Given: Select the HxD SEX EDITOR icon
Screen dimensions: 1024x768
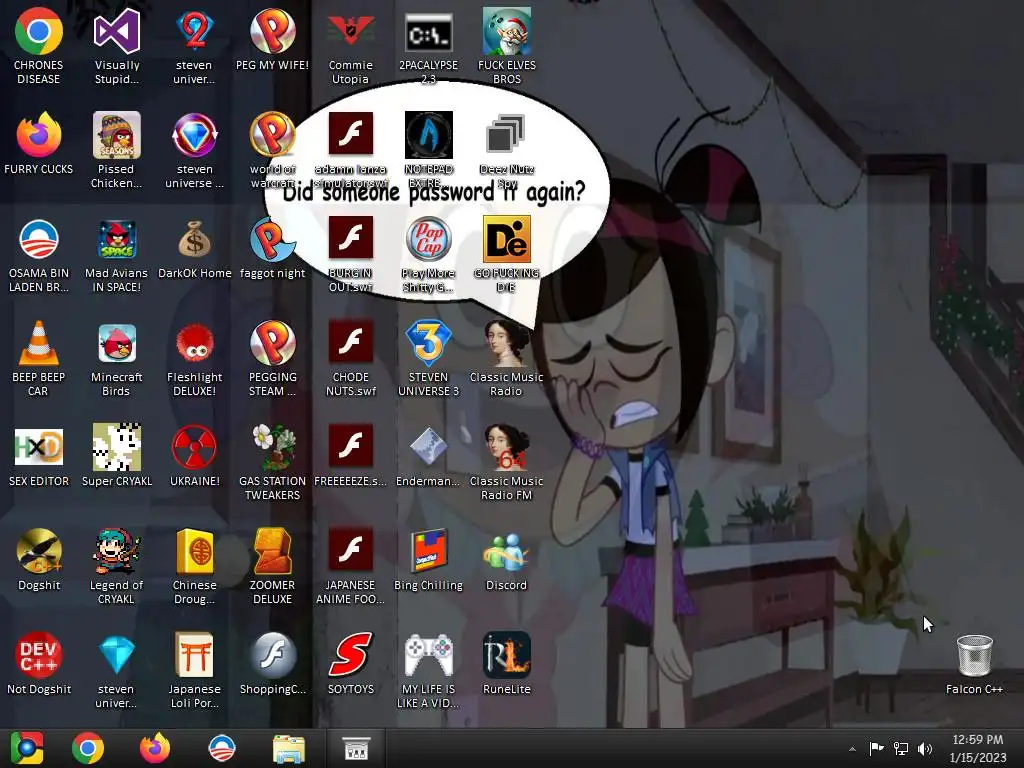Looking at the screenshot, I should coord(39,457).
